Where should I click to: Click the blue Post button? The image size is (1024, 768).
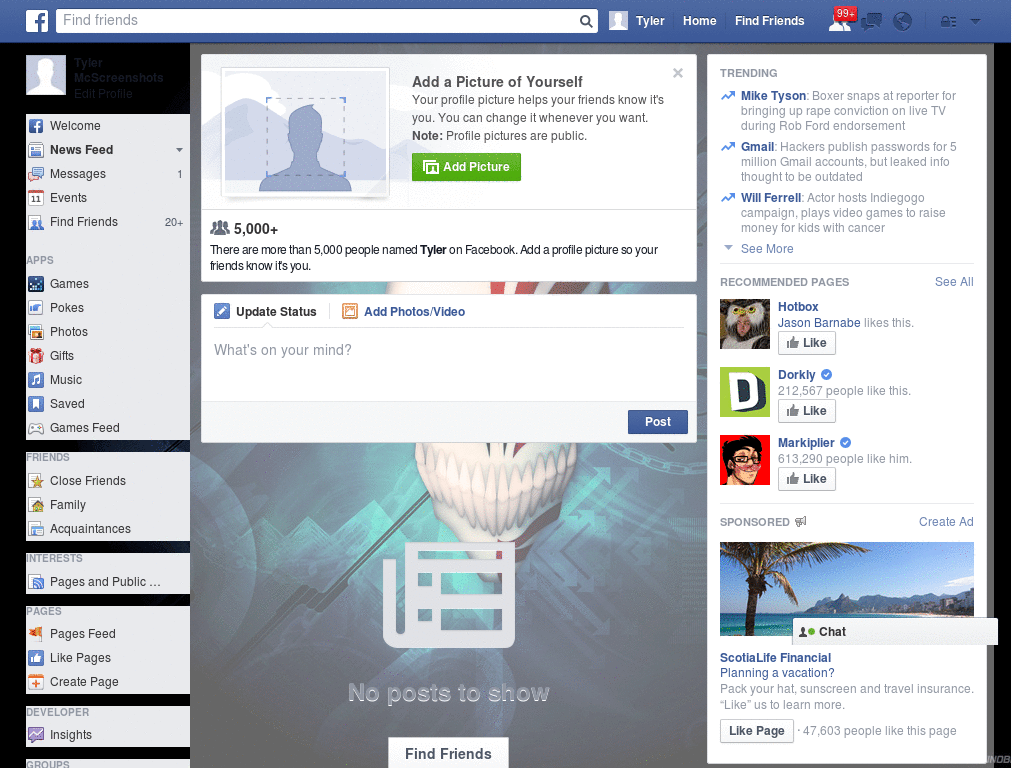[x=658, y=422]
